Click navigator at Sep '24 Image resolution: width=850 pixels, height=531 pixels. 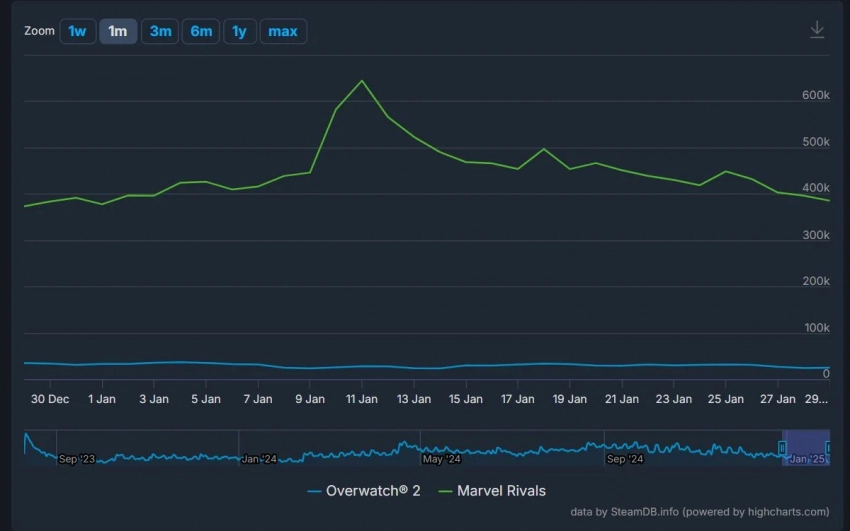[x=624, y=459]
